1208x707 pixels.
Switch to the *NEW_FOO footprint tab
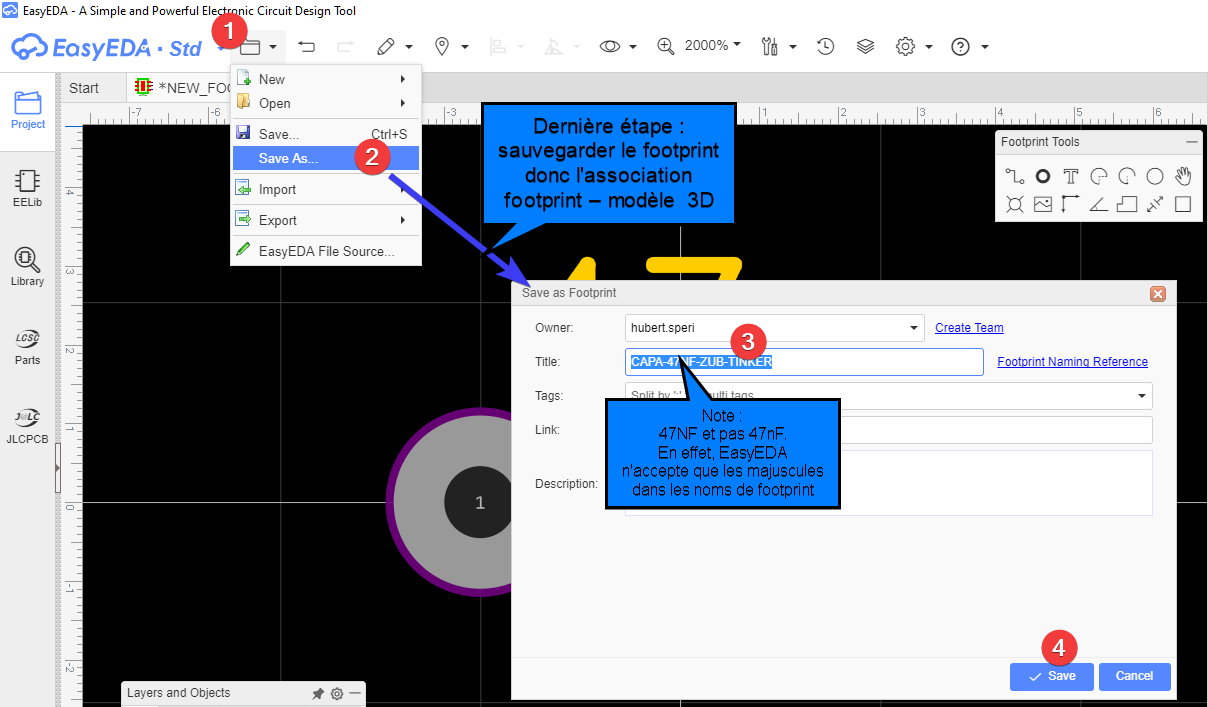click(182, 88)
